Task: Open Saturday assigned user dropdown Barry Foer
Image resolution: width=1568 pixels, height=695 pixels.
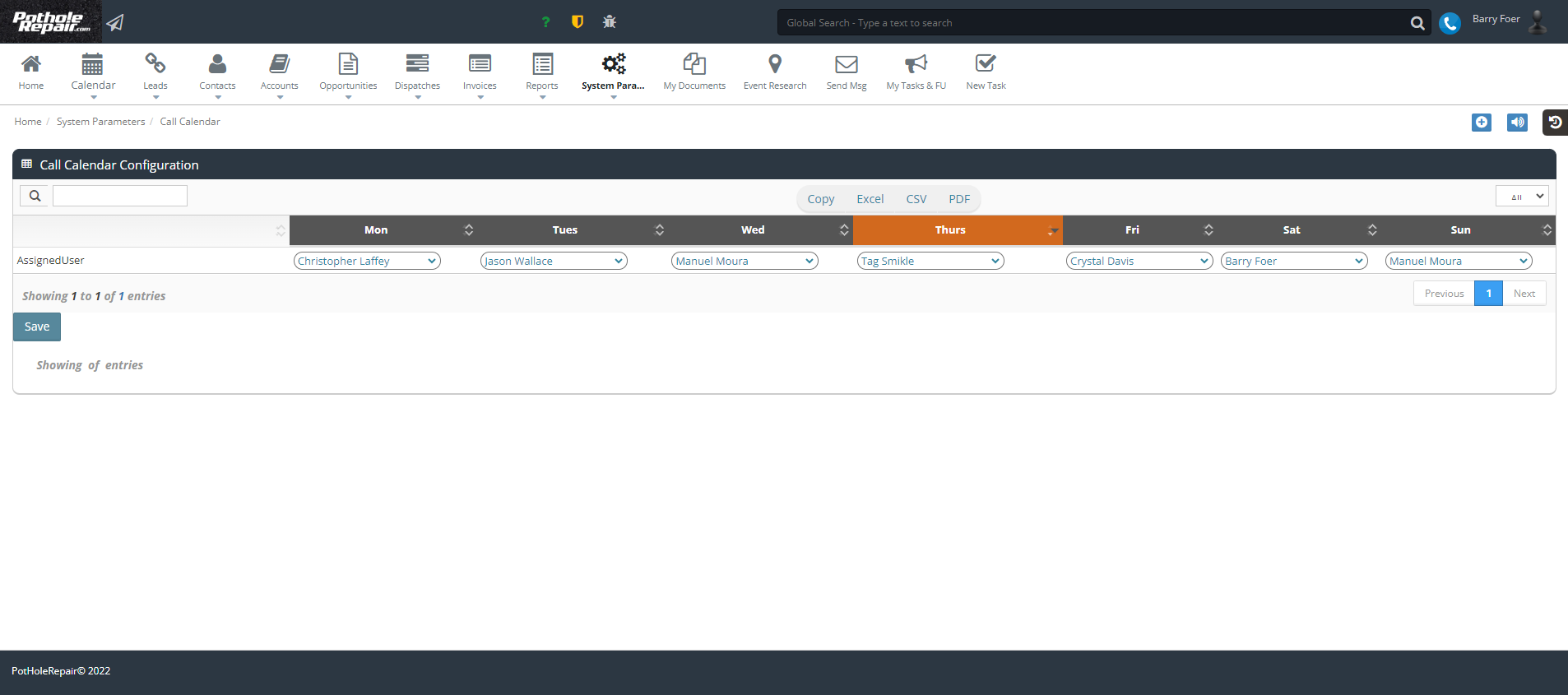Action: click(1294, 261)
